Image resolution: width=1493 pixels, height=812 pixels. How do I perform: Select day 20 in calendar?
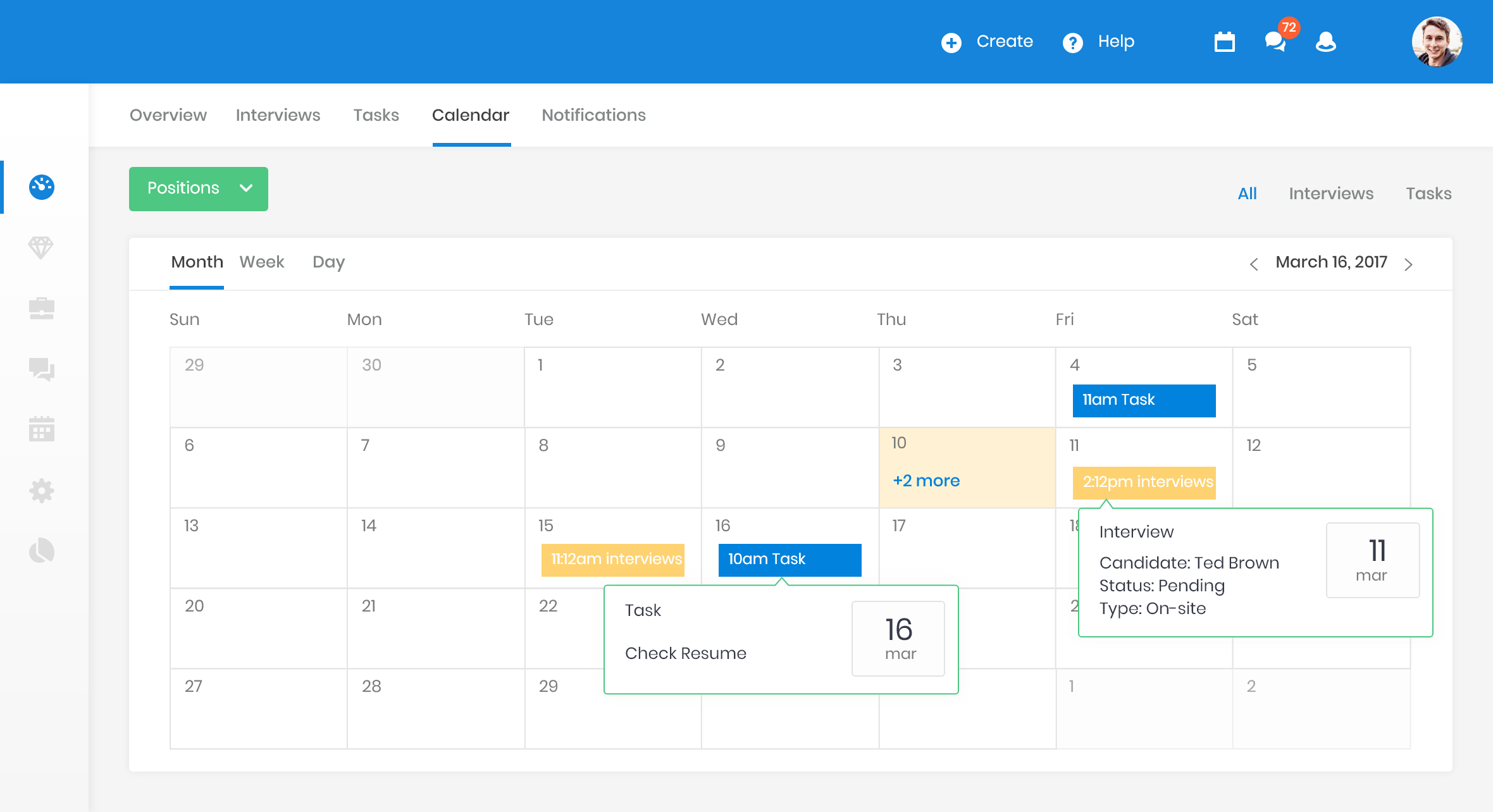(x=258, y=629)
